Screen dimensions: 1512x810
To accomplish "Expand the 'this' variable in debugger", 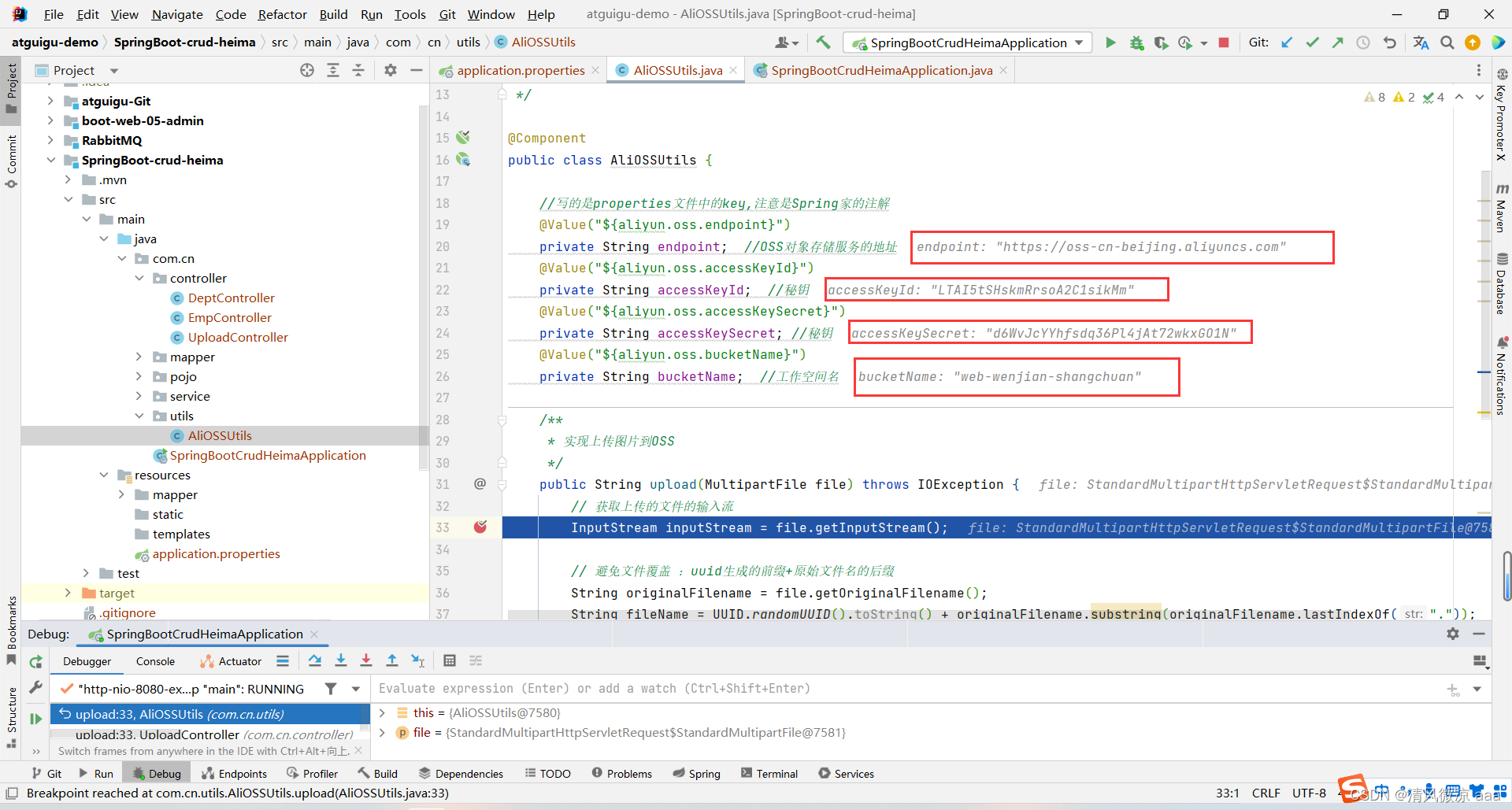I will pos(382,712).
